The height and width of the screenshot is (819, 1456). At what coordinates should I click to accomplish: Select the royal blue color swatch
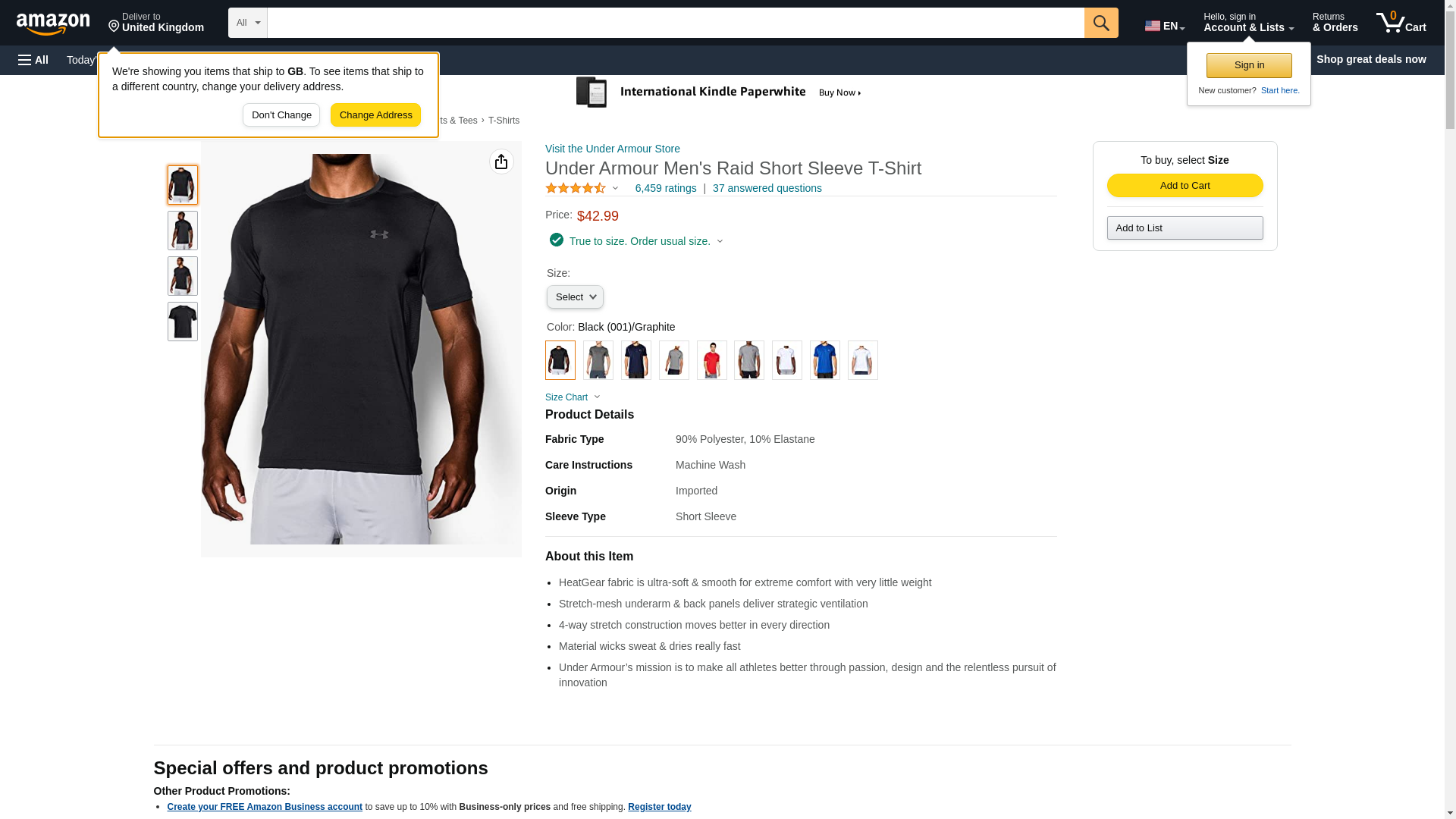[x=824, y=360]
